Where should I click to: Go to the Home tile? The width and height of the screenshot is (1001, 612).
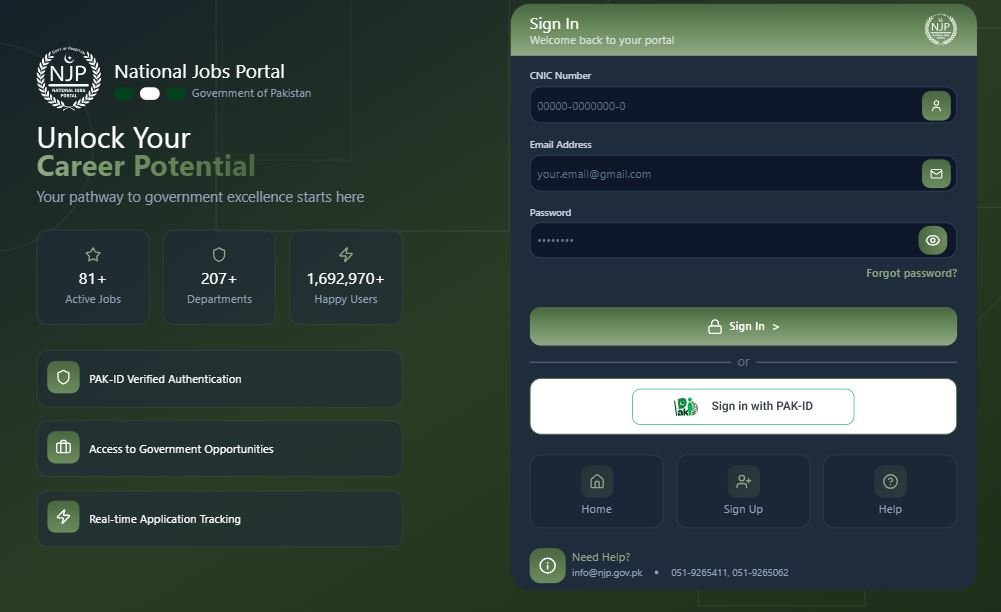[596, 491]
